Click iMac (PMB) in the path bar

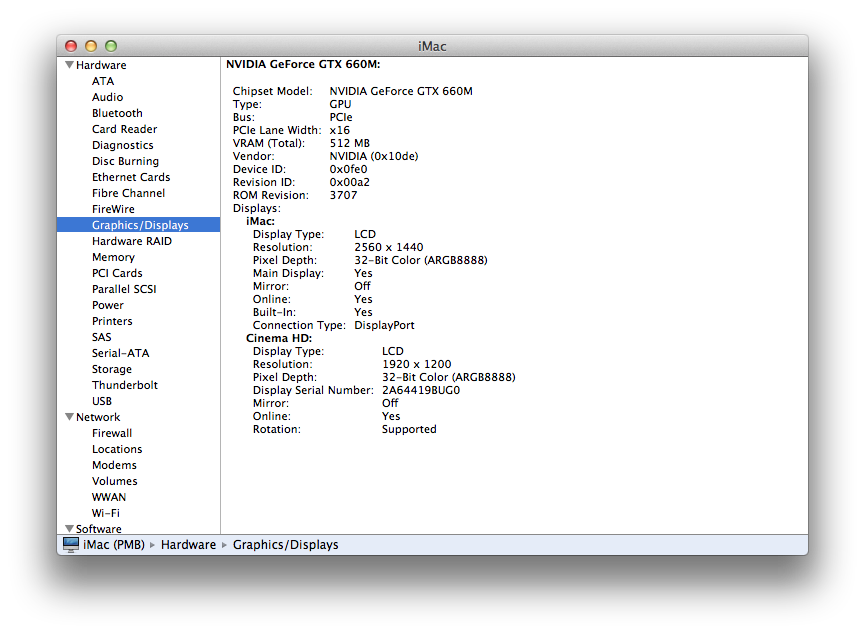(114, 545)
